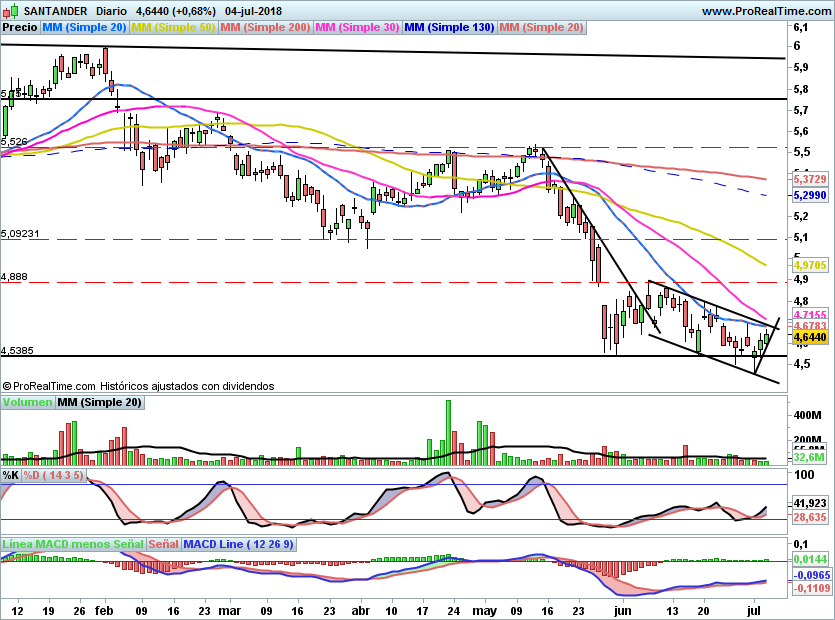Click the 32,6M volume value tag
The width and height of the screenshot is (835, 620).
click(809, 457)
